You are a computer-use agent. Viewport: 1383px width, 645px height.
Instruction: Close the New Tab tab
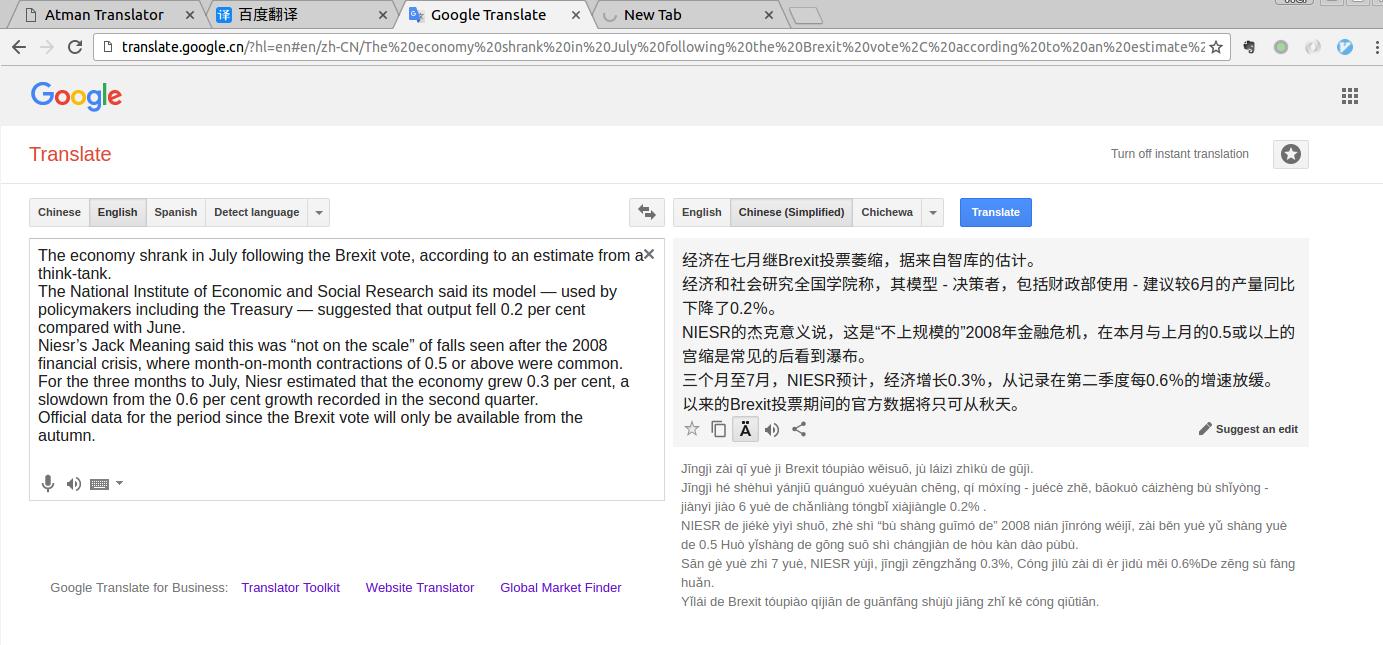[x=768, y=15]
